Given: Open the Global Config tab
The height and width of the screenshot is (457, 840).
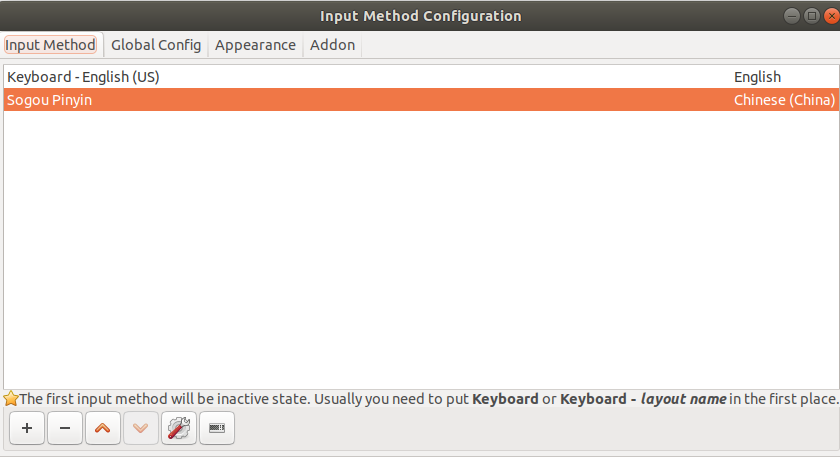Looking at the screenshot, I should click(156, 45).
